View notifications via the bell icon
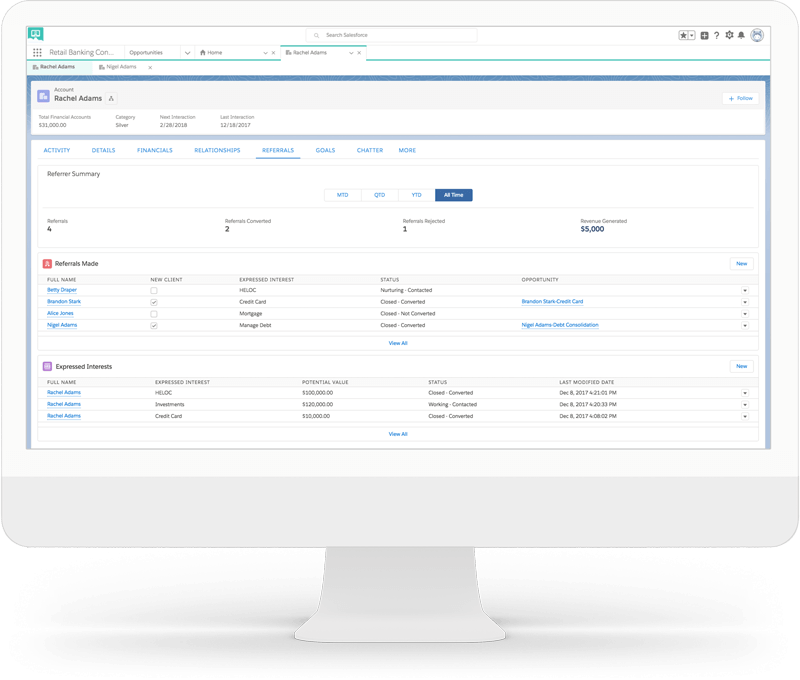 point(741,35)
